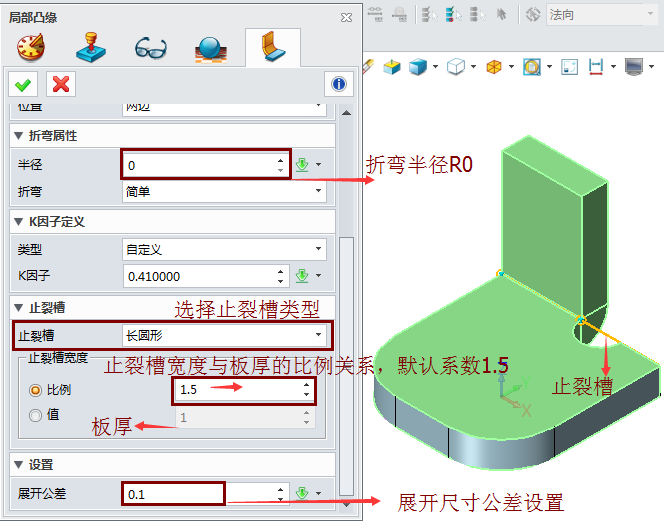
Task: Collapse the 设置 section
Action: click(18, 465)
